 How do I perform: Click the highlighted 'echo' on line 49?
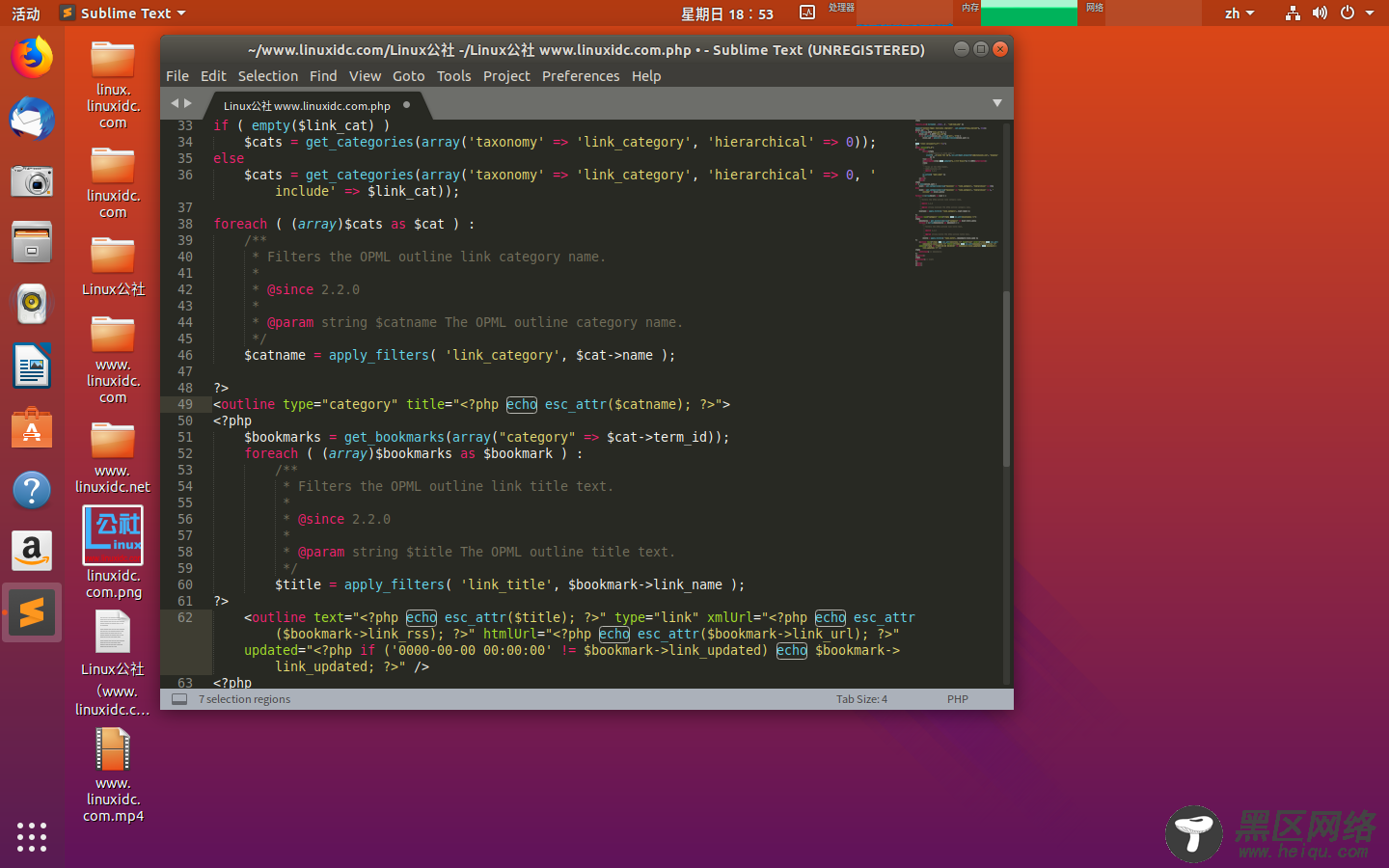tap(522, 404)
